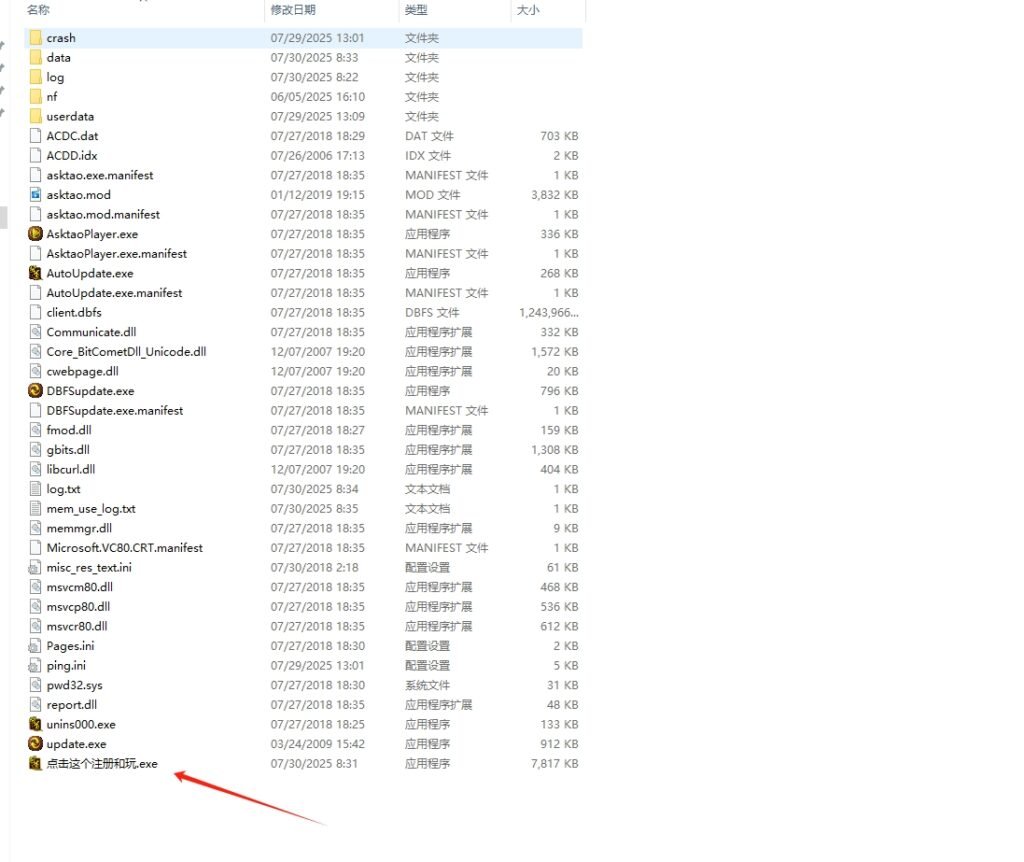The height and width of the screenshot is (862, 1024).
Task: Select file name msvcm80.dll
Action: point(80,587)
